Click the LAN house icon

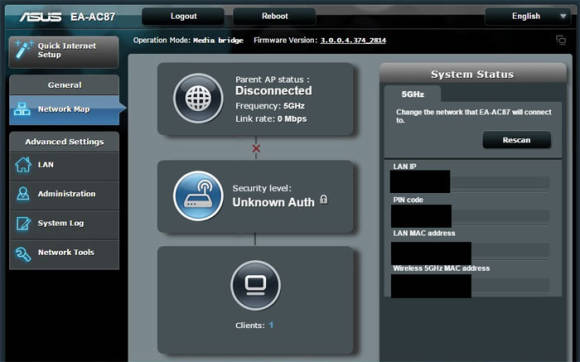23,165
